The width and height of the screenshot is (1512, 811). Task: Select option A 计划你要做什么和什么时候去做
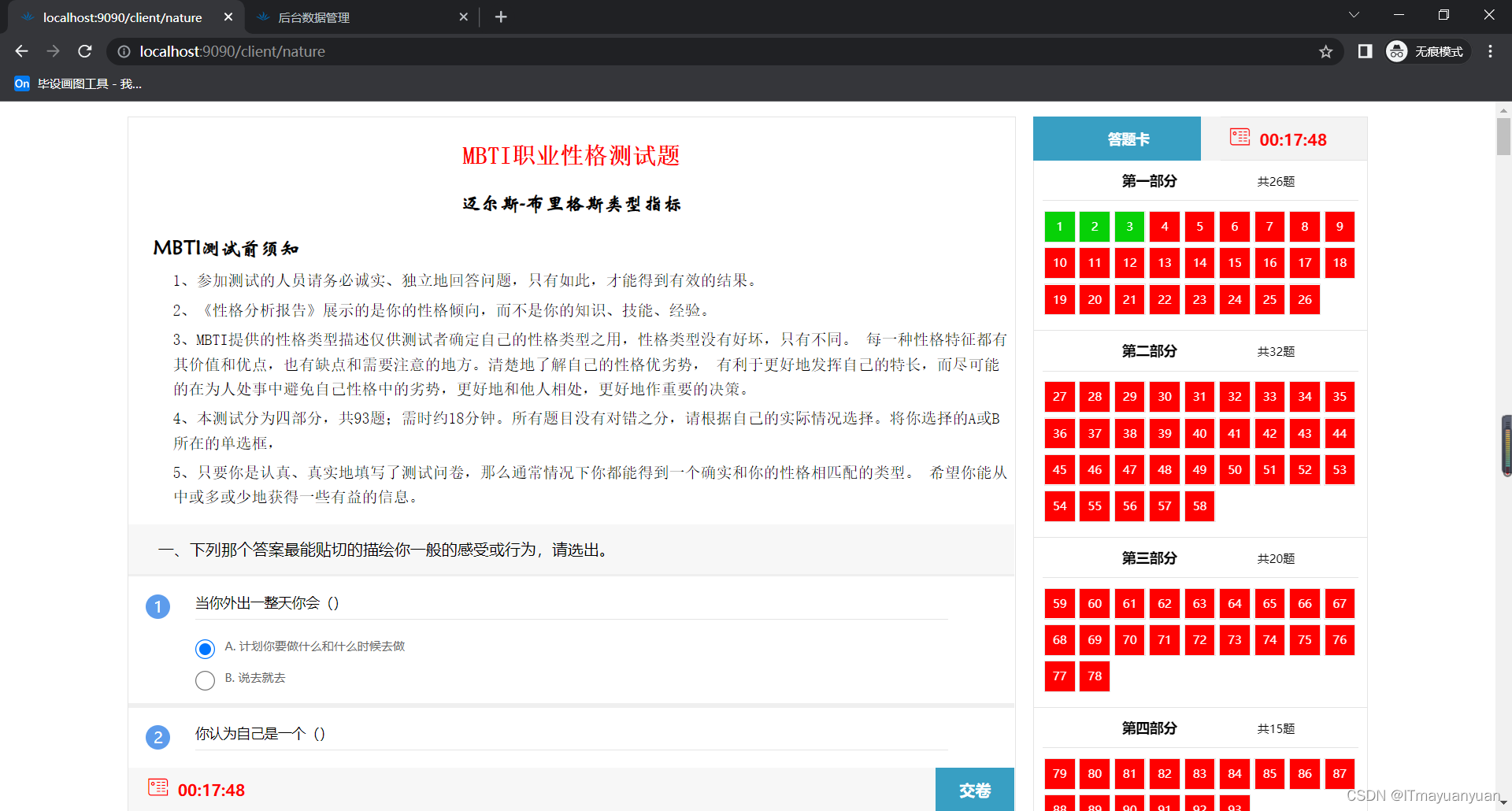coord(205,649)
